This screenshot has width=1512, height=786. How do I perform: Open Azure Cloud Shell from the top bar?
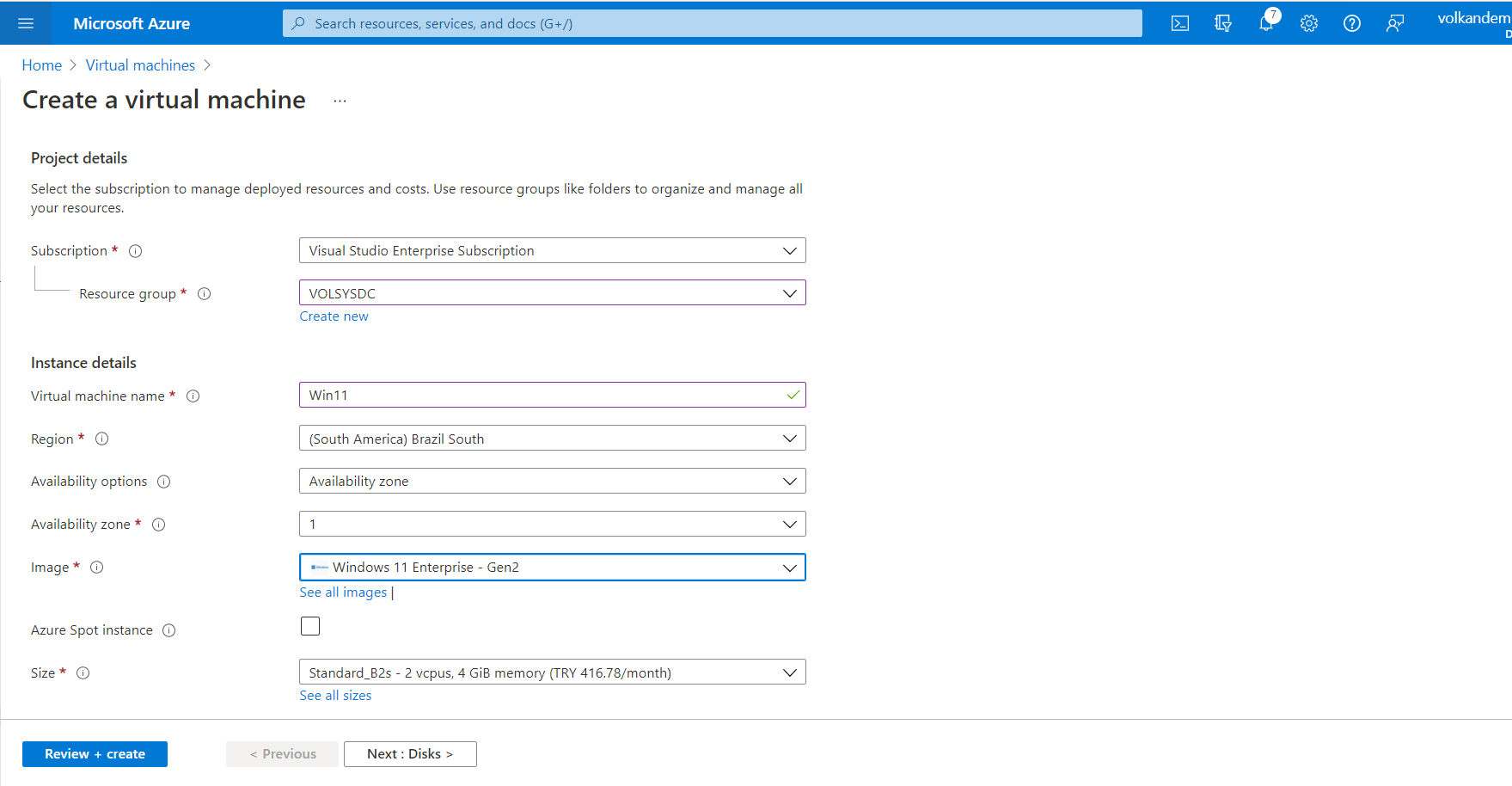pos(1179,23)
